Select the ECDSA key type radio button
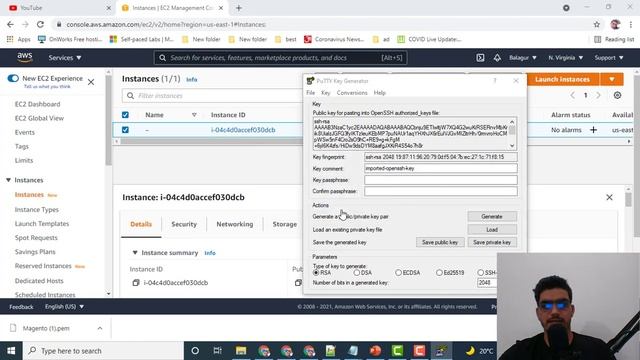The width and height of the screenshot is (640, 360). (x=398, y=272)
